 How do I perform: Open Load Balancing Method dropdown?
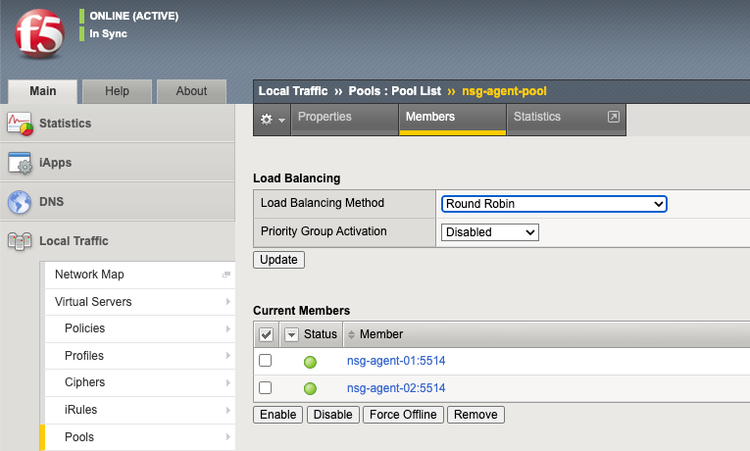(x=554, y=204)
